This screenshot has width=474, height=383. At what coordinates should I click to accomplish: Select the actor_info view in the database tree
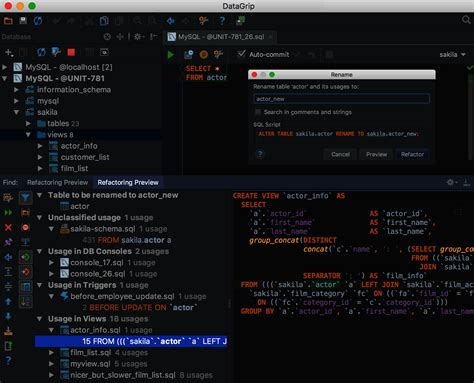coord(79,146)
